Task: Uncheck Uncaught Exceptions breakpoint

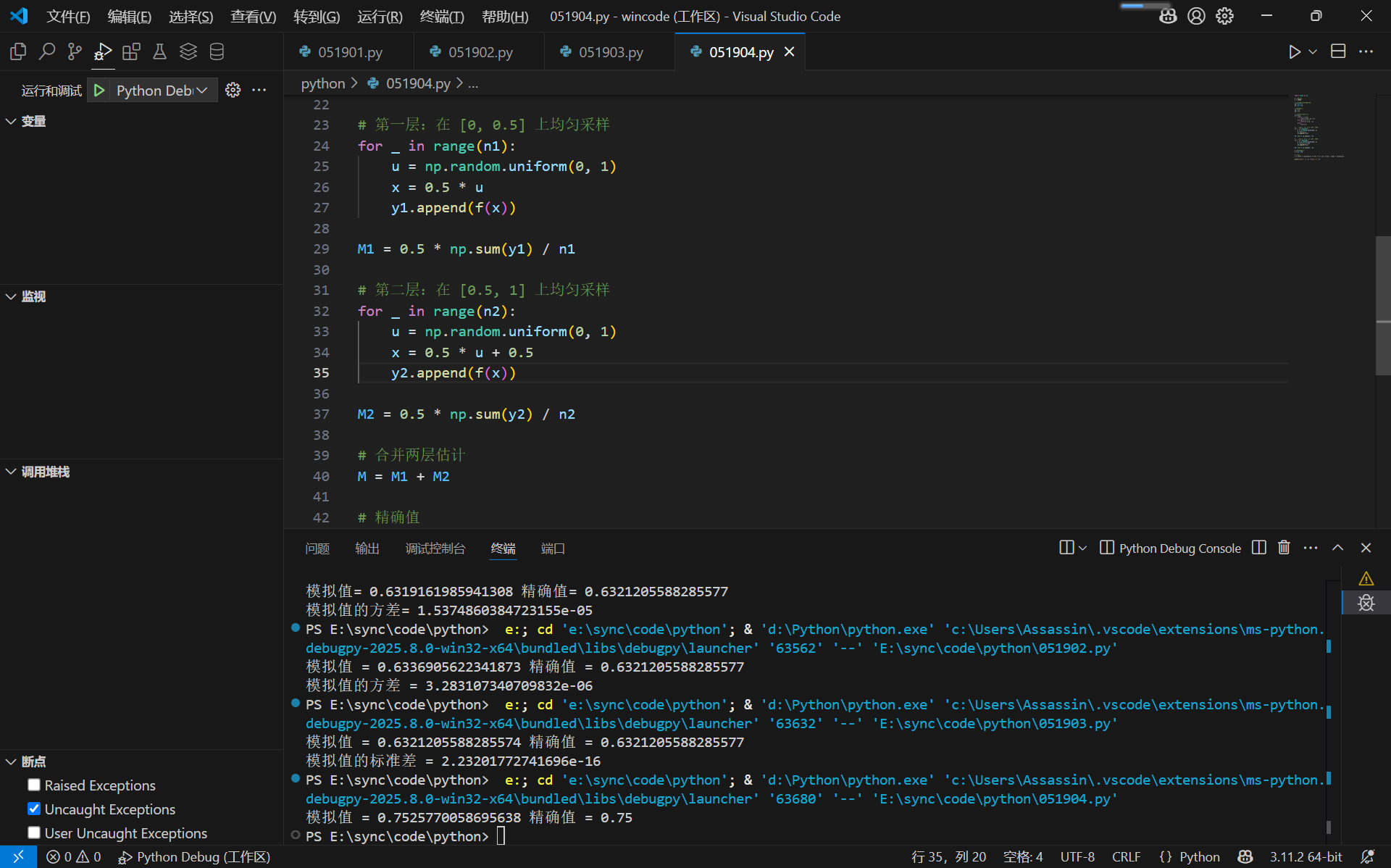Action: pyautogui.click(x=34, y=809)
